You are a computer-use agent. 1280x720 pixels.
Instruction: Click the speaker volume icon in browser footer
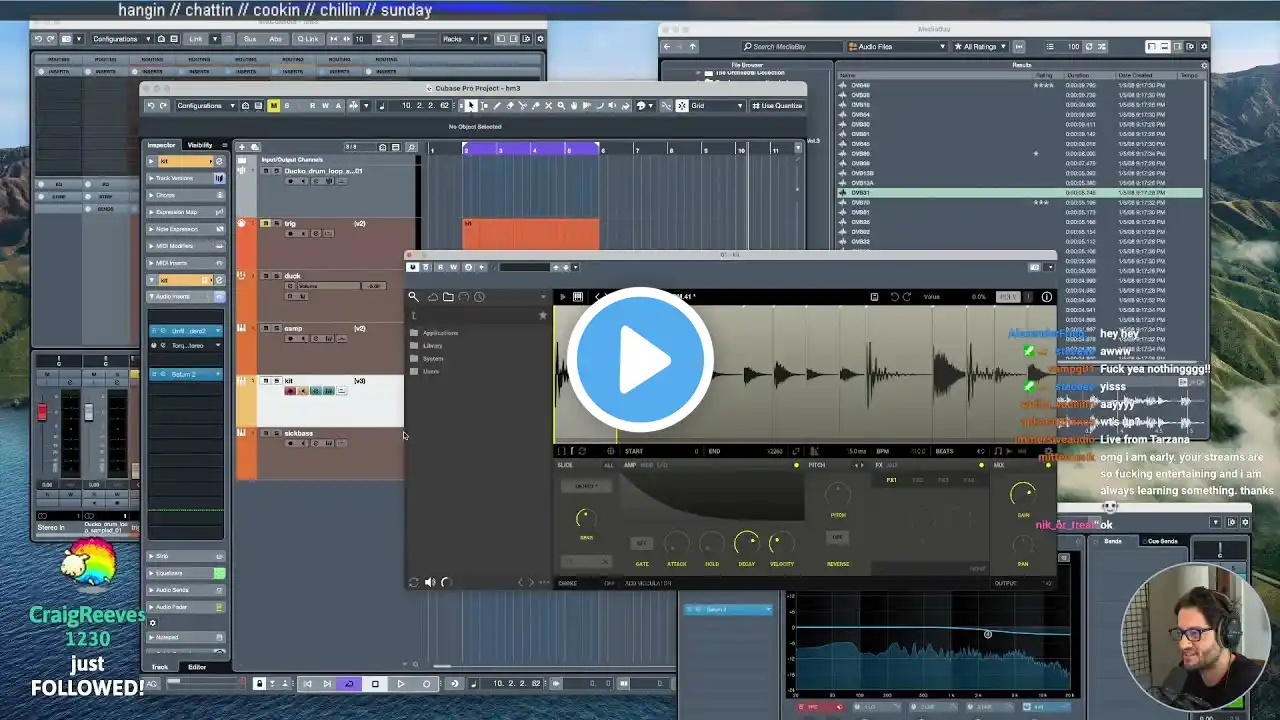[430, 582]
